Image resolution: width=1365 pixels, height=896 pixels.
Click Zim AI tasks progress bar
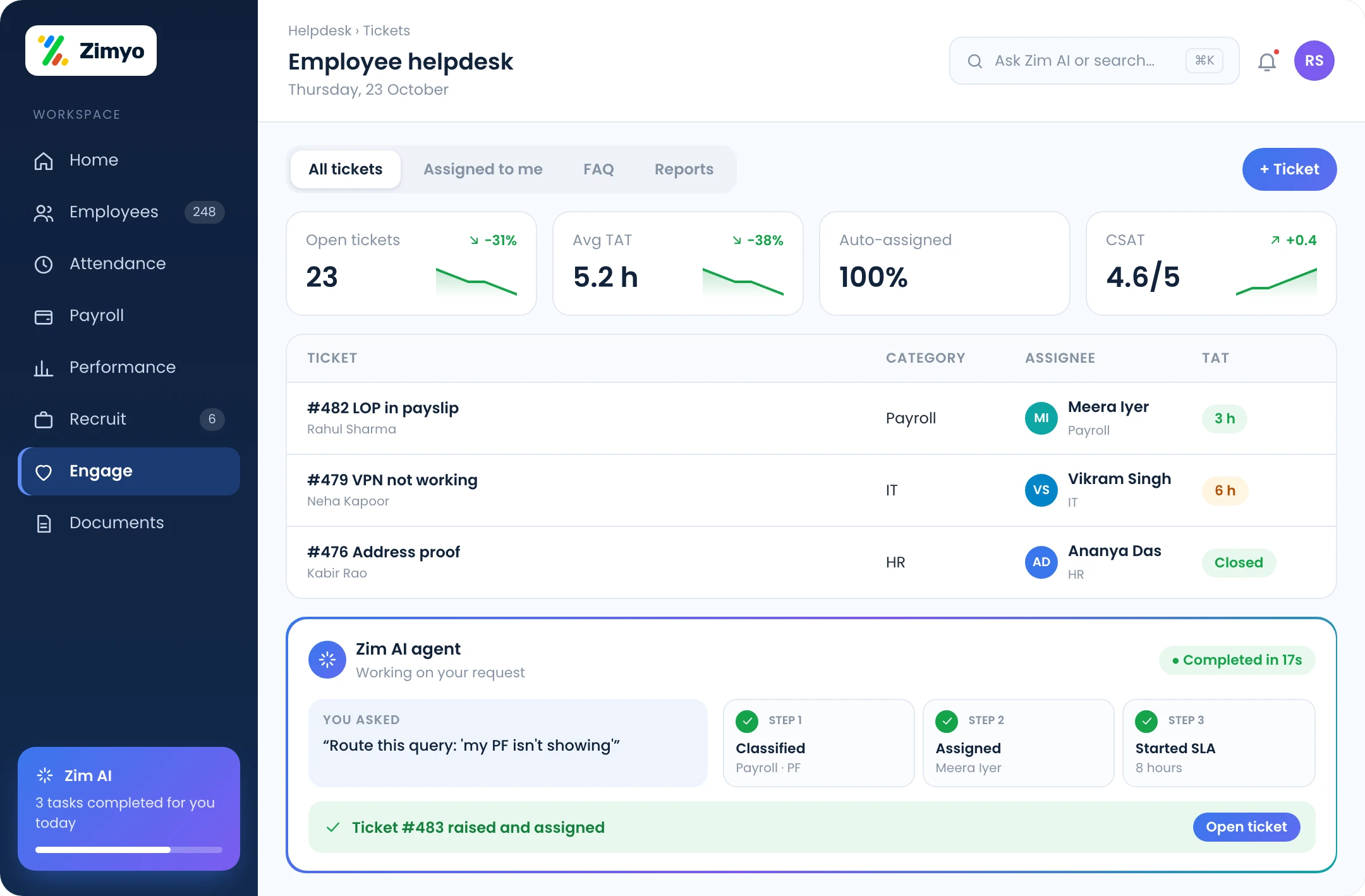coord(129,850)
